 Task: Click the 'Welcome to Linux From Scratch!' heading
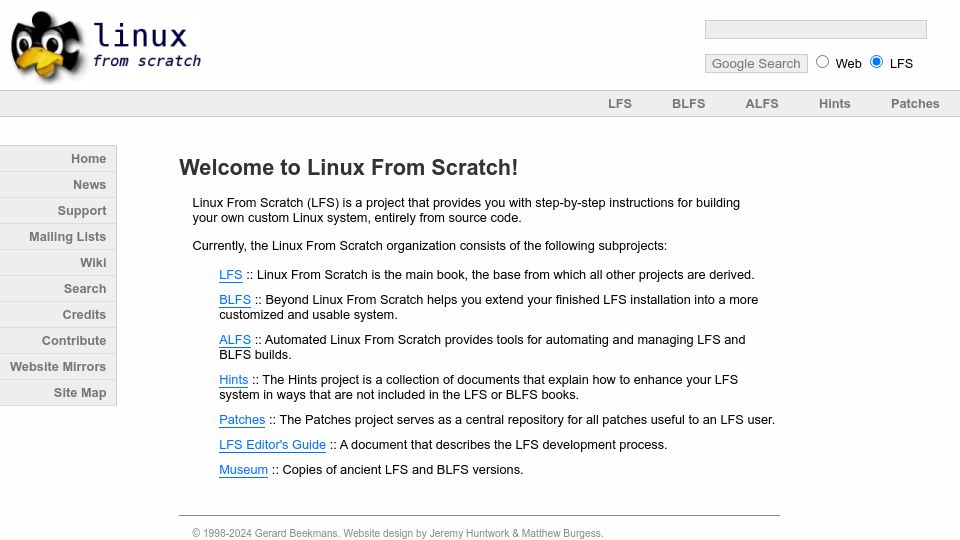[348, 168]
